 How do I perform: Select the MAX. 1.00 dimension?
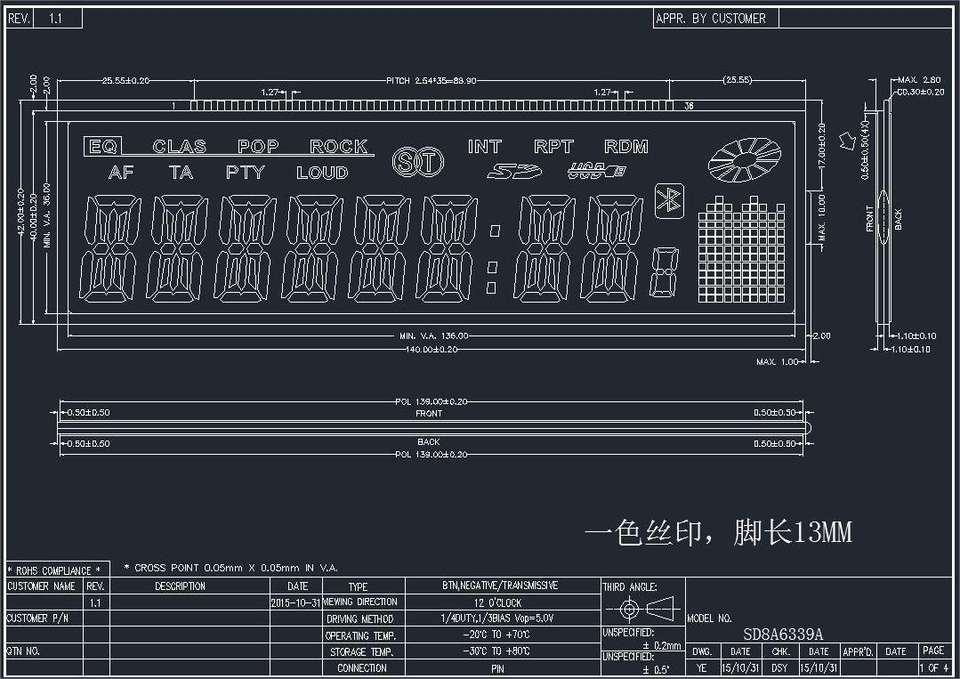coord(777,362)
